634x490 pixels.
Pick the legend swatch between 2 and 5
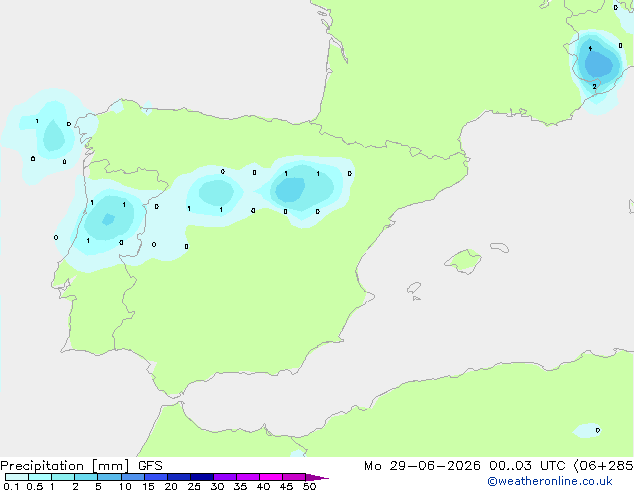[x=86, y=477]
